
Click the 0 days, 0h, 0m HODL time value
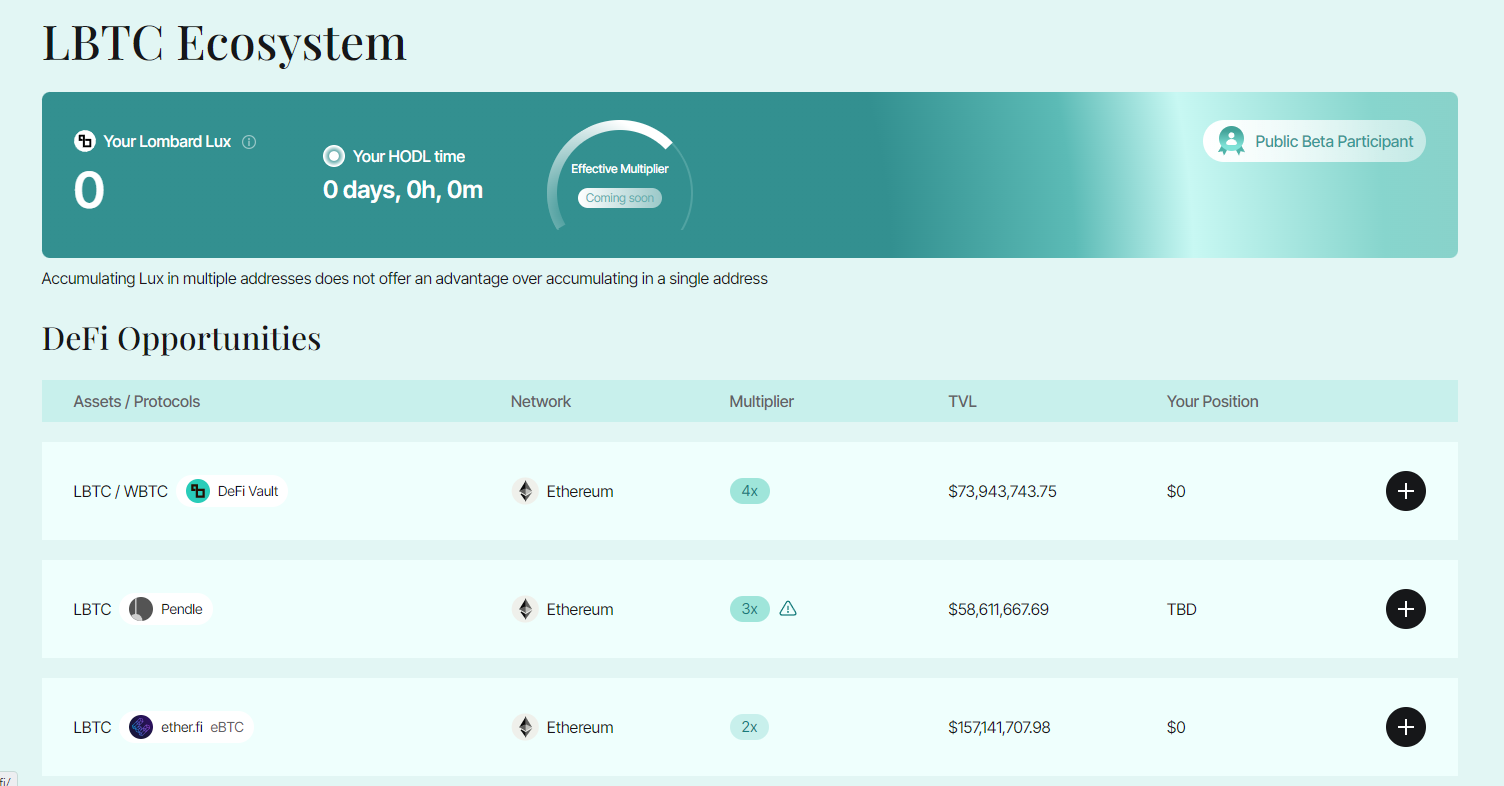(x=403, y=190)
